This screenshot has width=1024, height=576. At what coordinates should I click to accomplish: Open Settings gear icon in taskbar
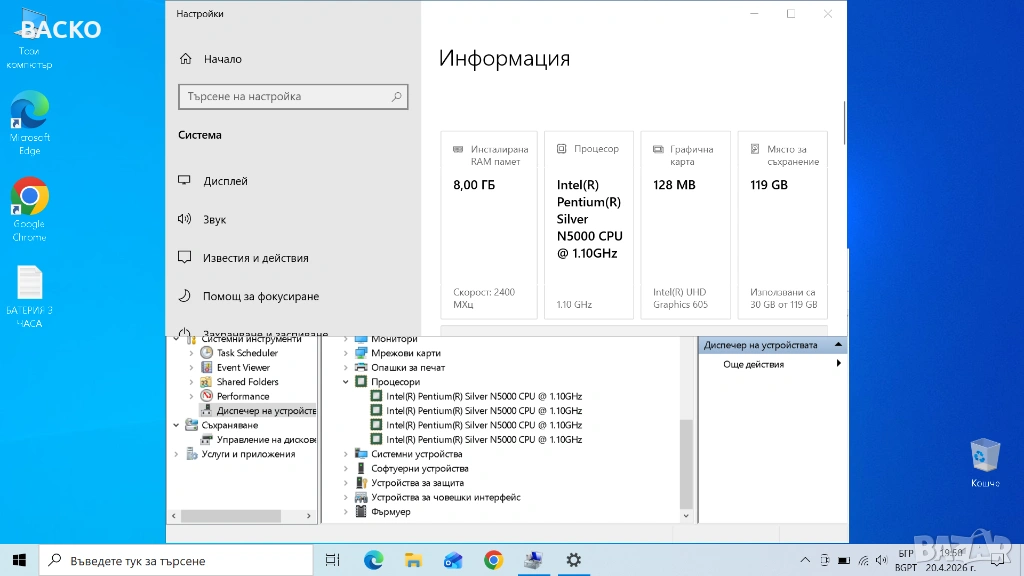[573, 560]
